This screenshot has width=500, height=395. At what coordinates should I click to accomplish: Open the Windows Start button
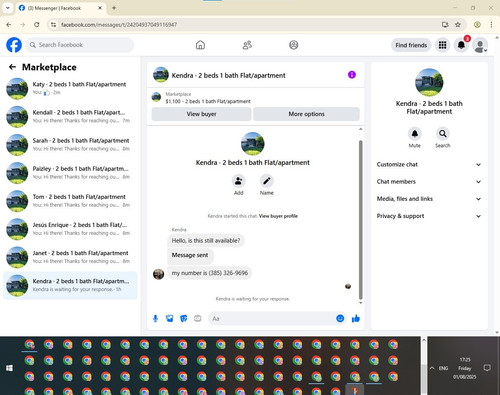[9, 368]
